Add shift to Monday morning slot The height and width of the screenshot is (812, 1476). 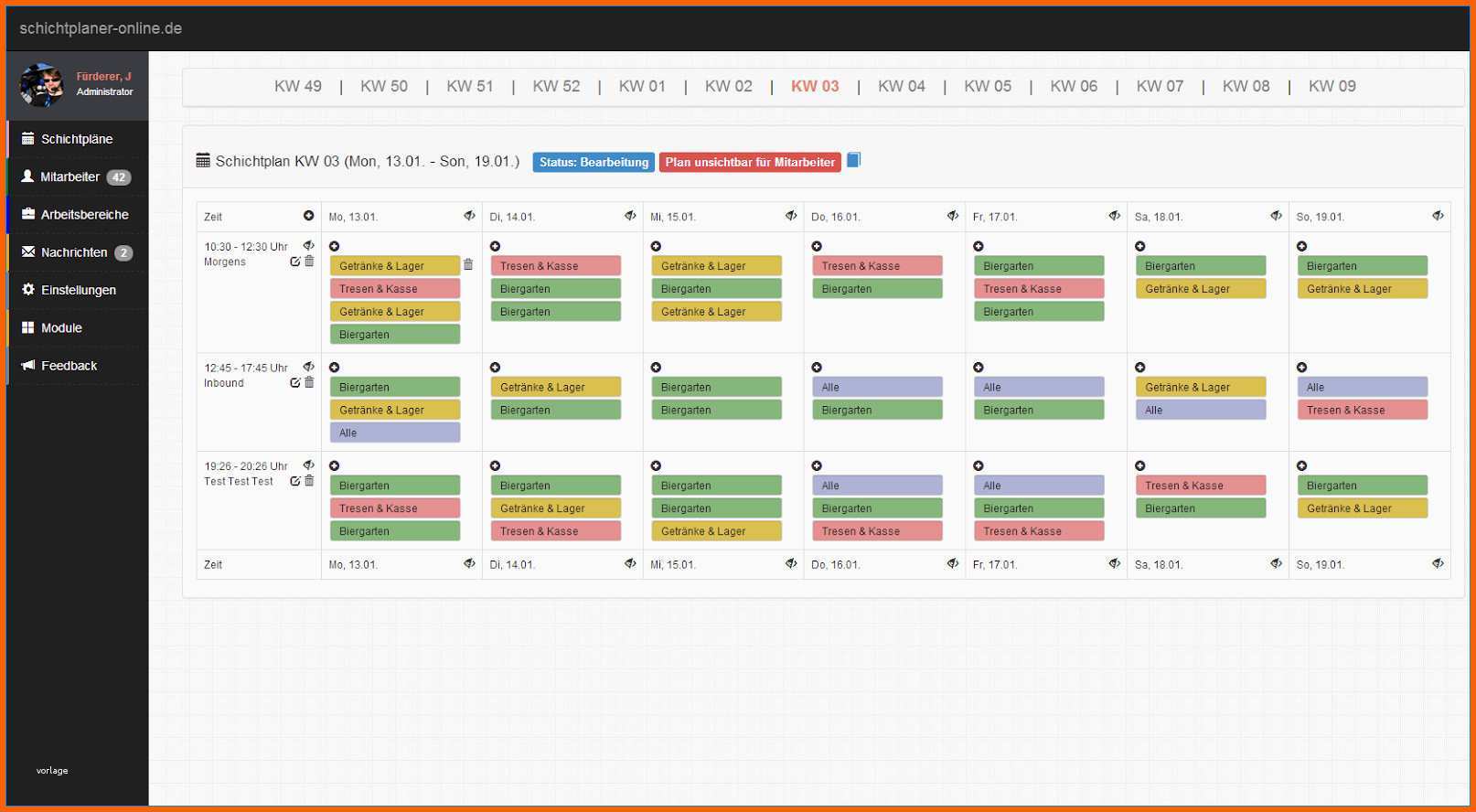(x=335, y=246)
